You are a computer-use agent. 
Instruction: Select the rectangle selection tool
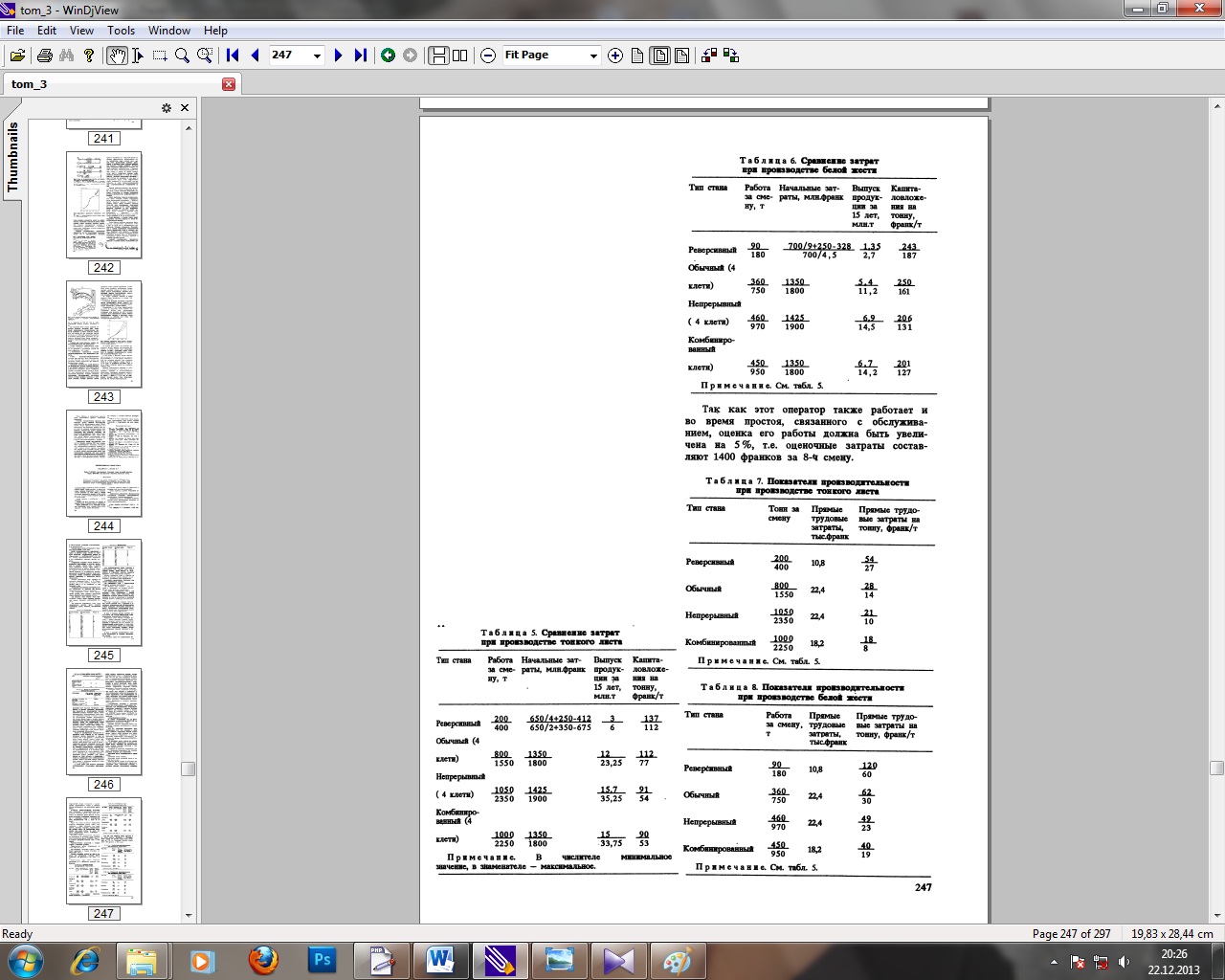pos(160,56)
